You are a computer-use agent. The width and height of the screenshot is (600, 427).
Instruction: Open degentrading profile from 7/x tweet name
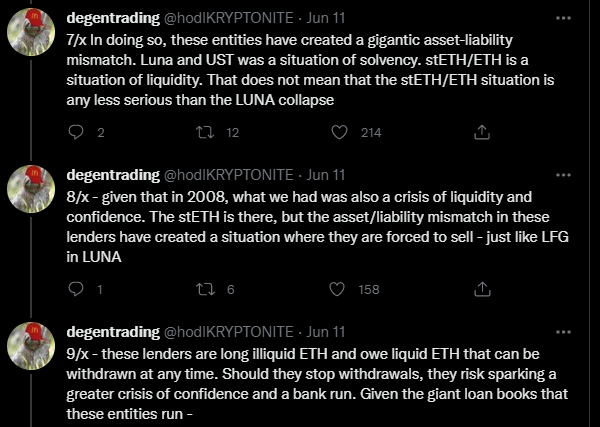pyautogui.click(x=113, y=18)
